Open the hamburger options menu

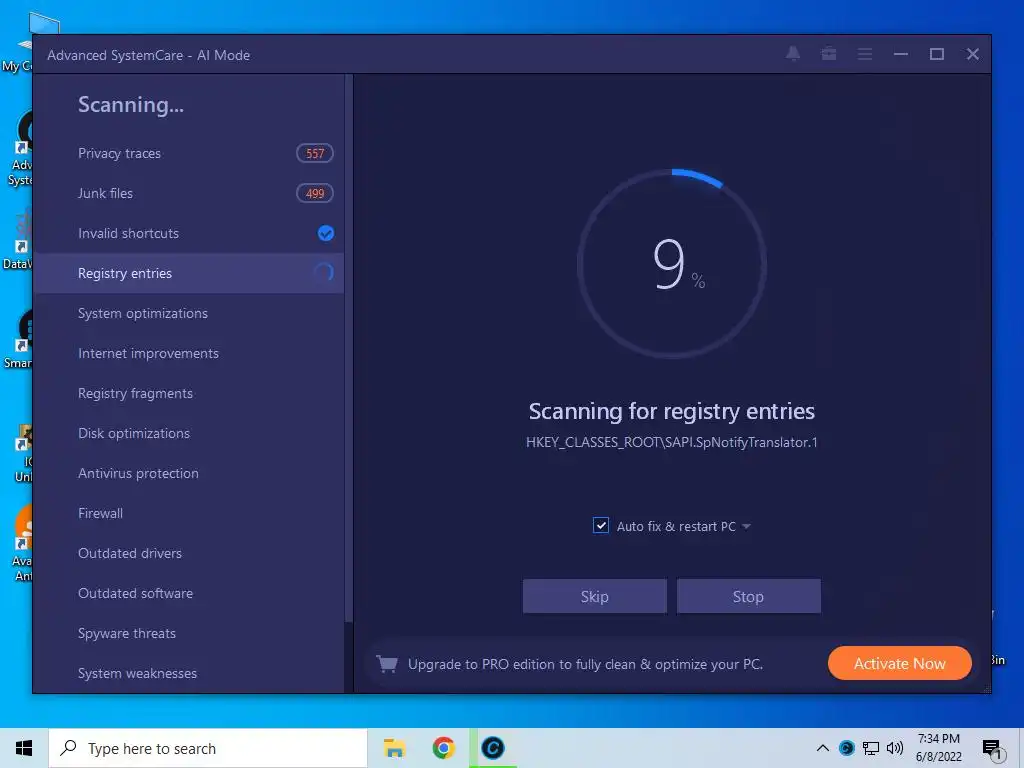pos(865,54)
